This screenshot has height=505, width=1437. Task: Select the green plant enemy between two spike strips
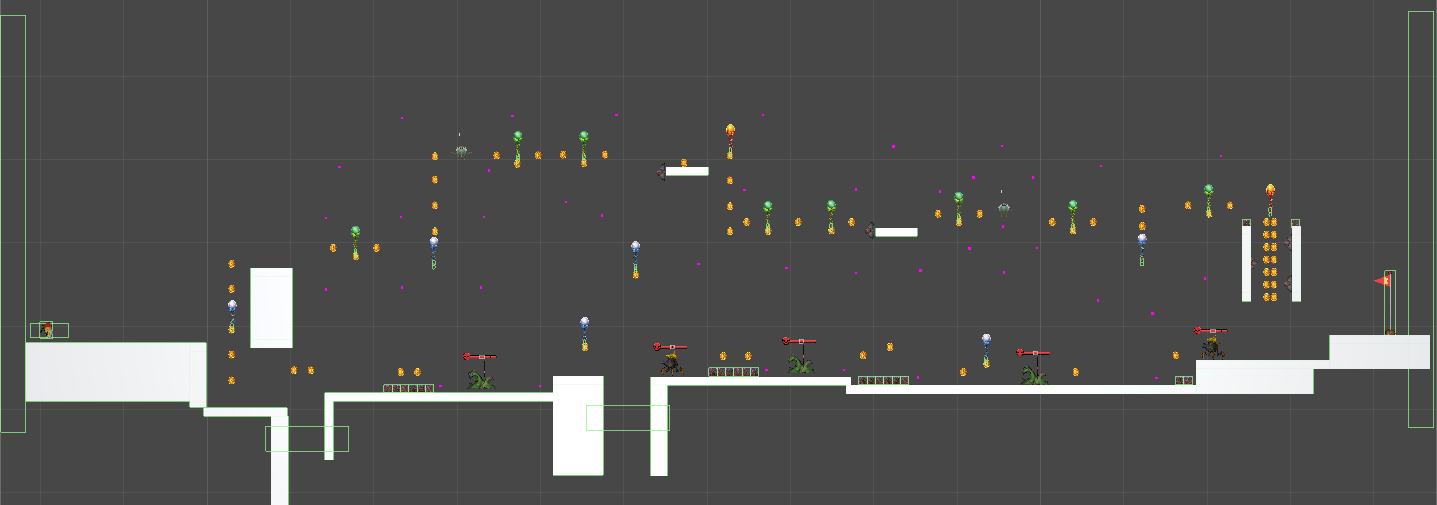800,364
